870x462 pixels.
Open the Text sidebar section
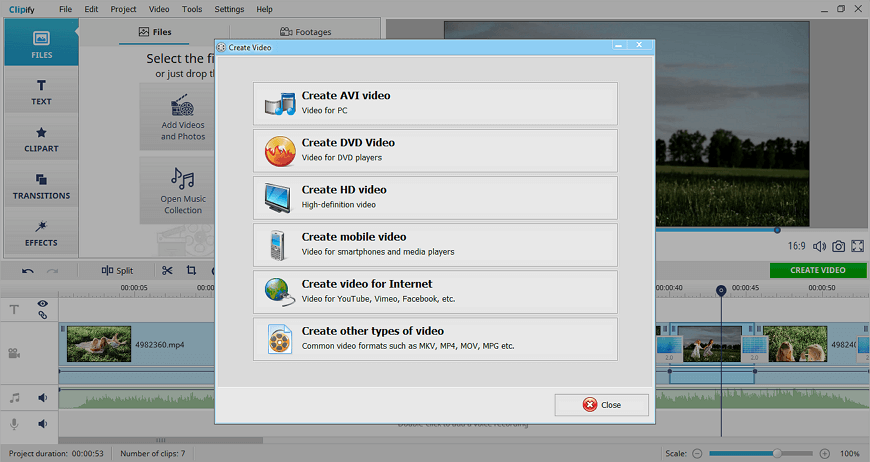pos(42,90)
